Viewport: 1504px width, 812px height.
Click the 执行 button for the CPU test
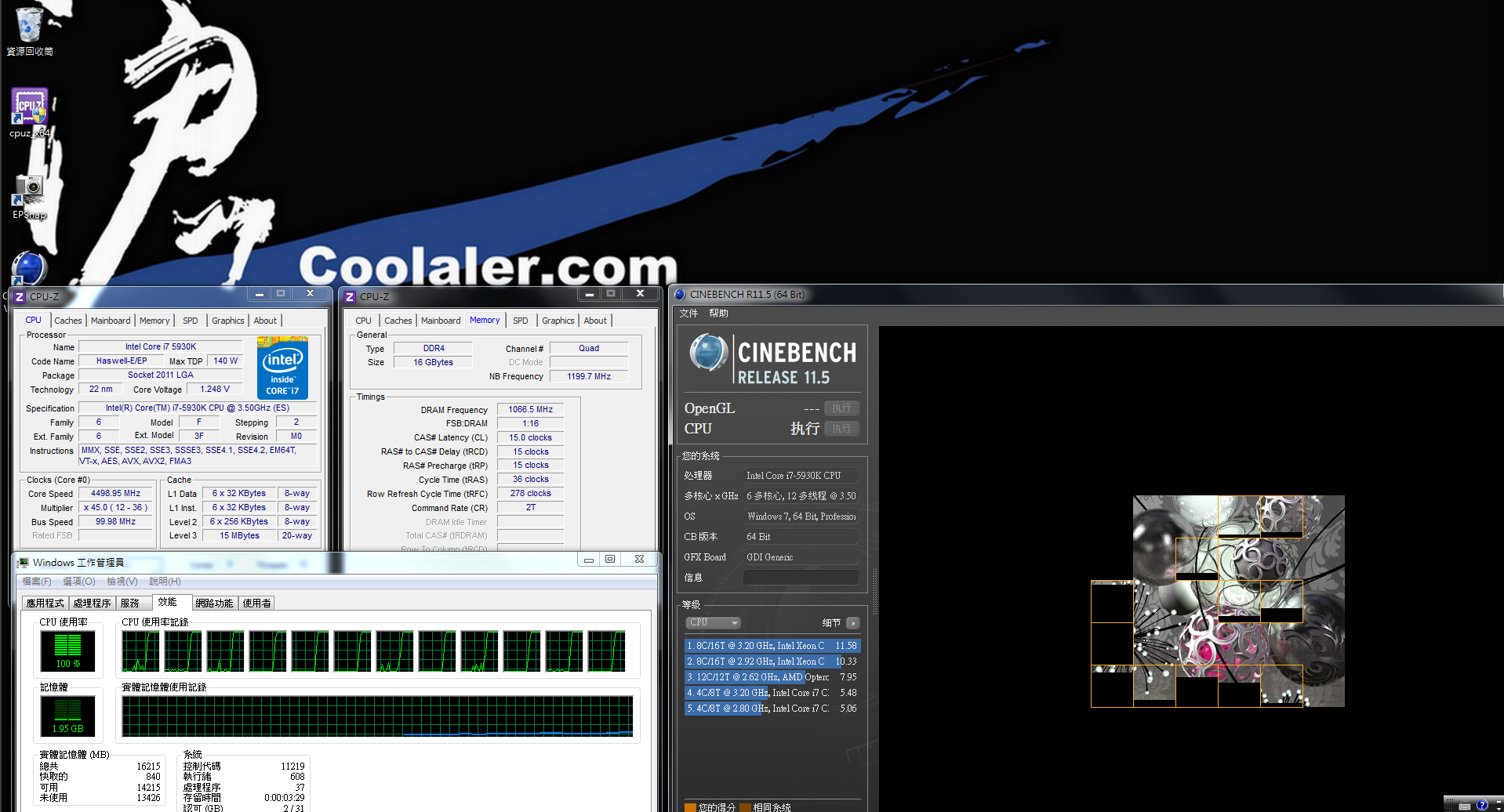pos(841,429)
